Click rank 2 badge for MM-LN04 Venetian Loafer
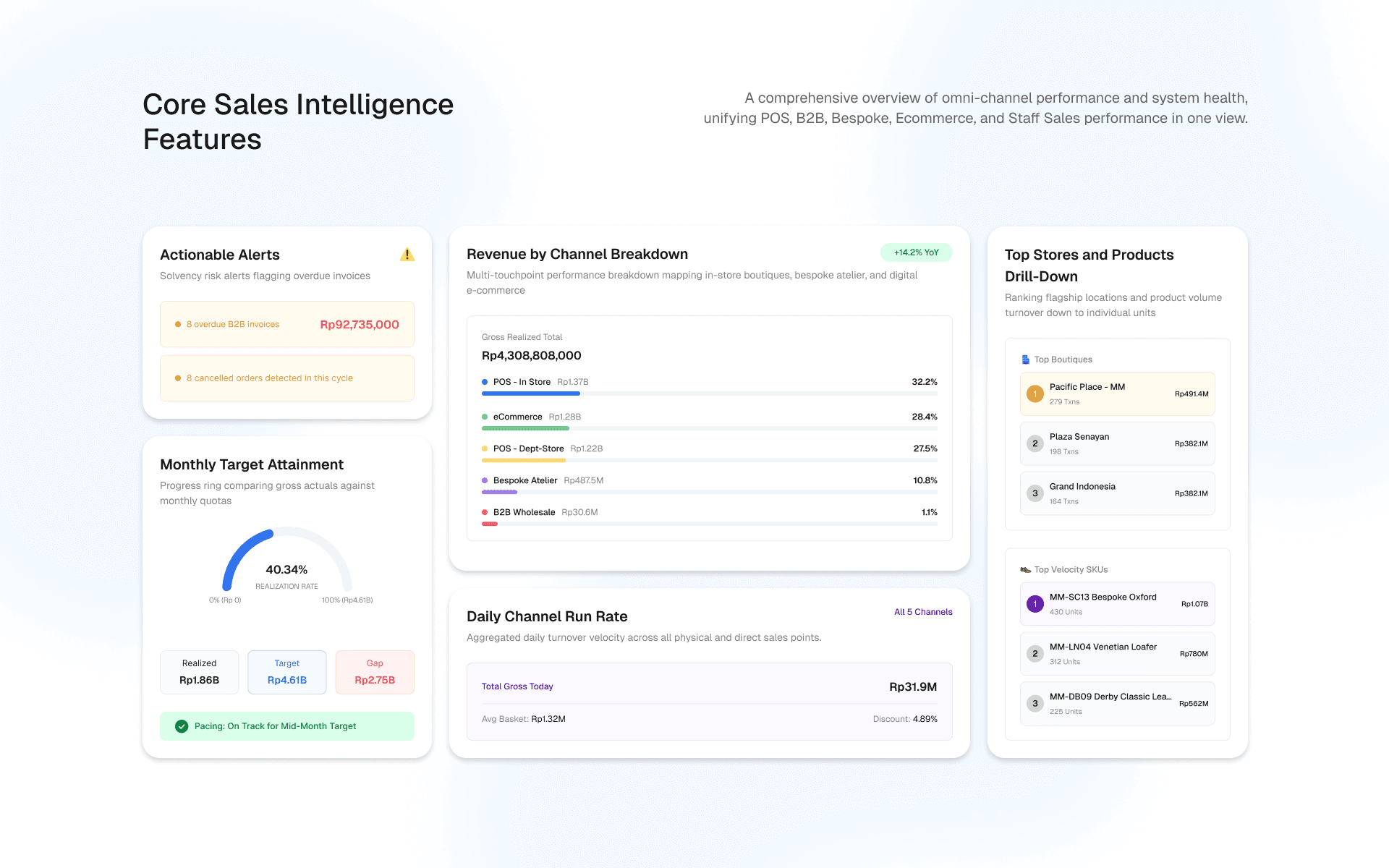Screen dimensions: 1389x868 pyautogui.click(x=1035, y=654)
